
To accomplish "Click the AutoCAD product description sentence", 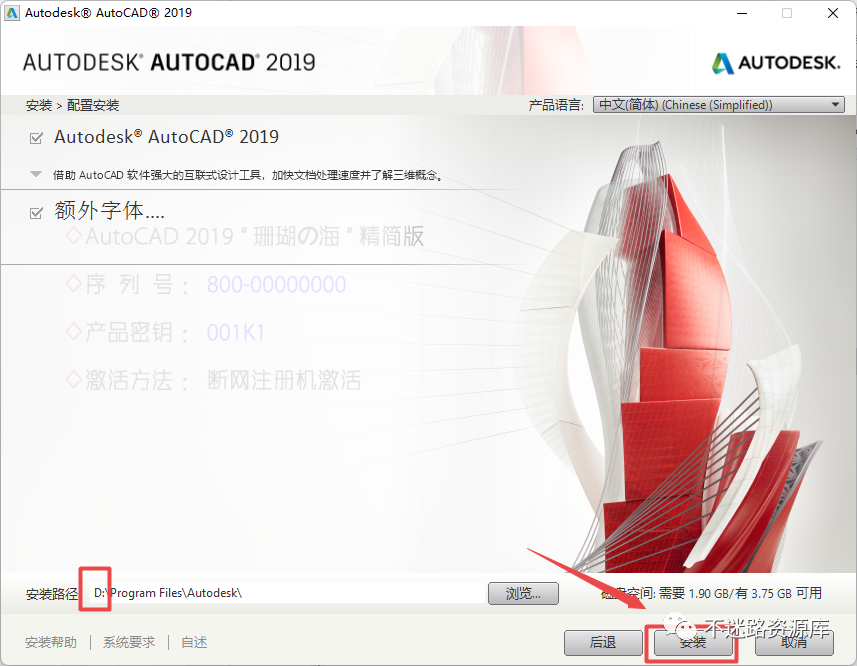I will pos(248,175).
